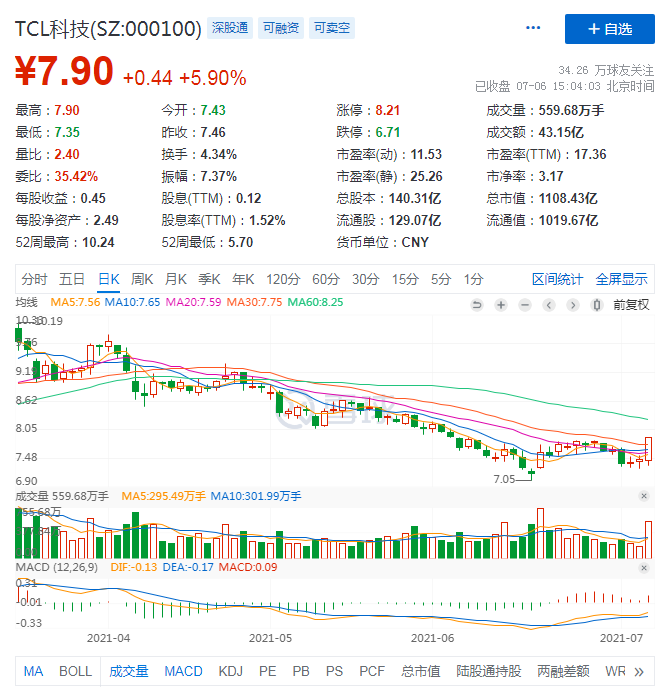Add stock with the 自选 button
Viewport: 669px width, 689px height.
click(609, 29)
